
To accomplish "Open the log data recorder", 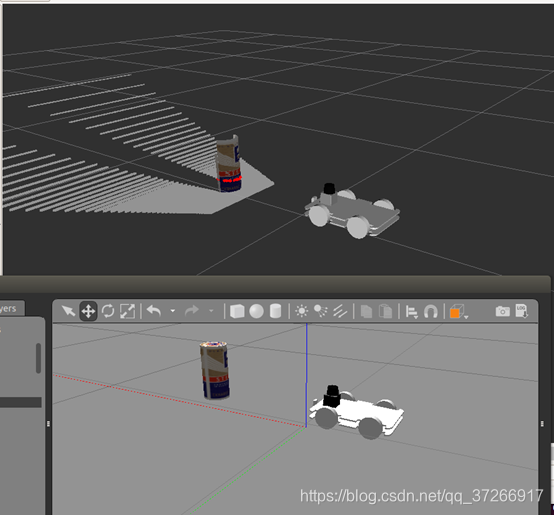I will pos(521,311).
